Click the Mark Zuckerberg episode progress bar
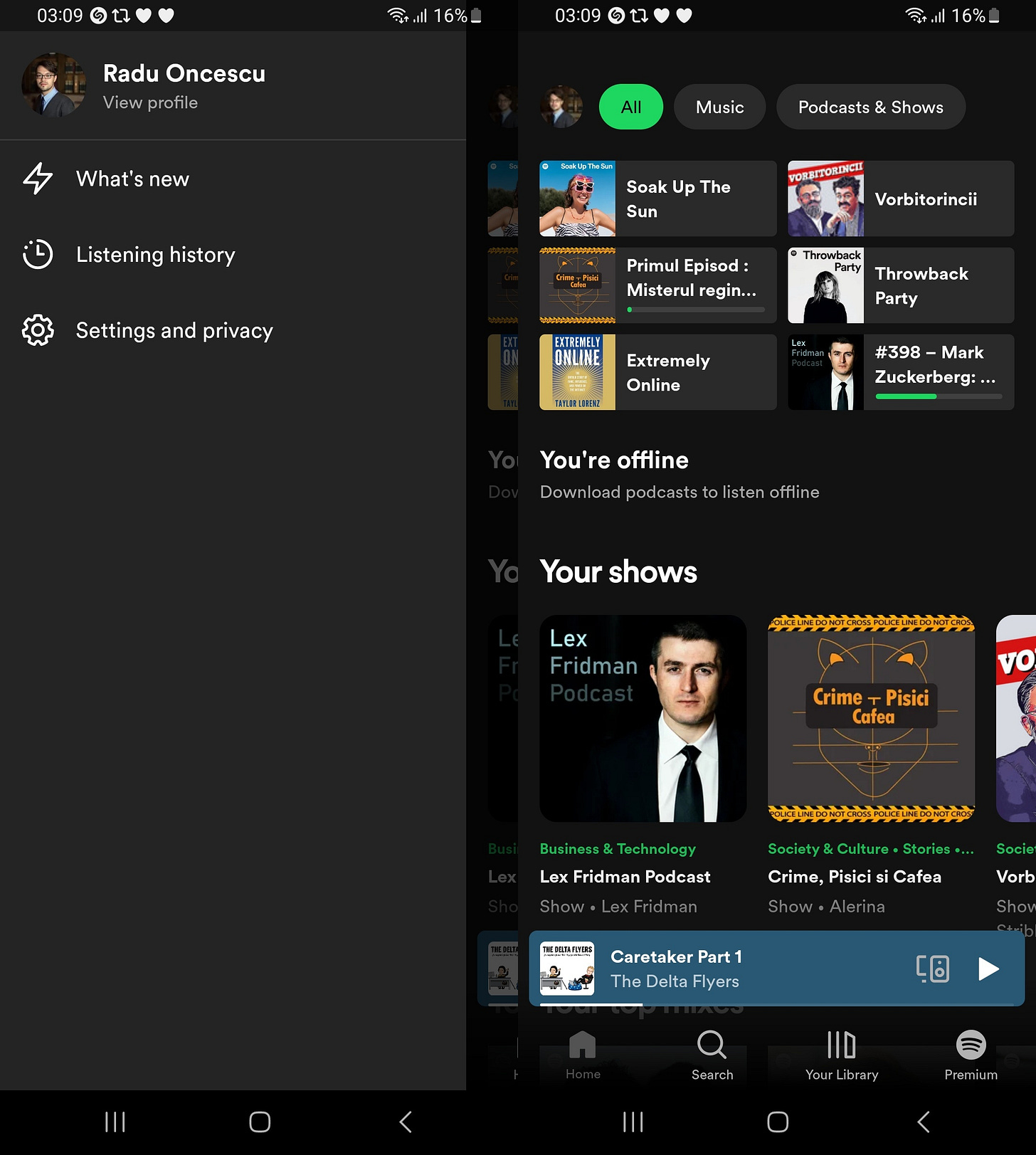1036x1155 pixels. point(939,396)
